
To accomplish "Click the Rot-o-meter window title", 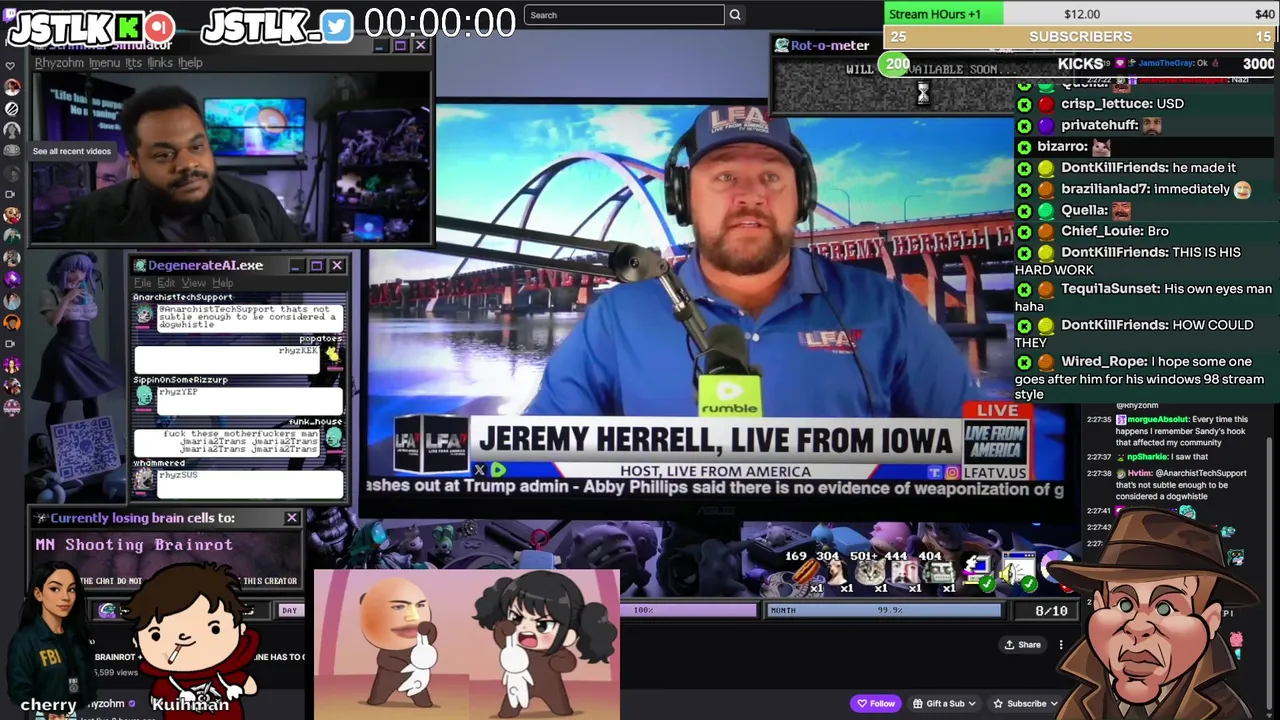I will 830,45.
